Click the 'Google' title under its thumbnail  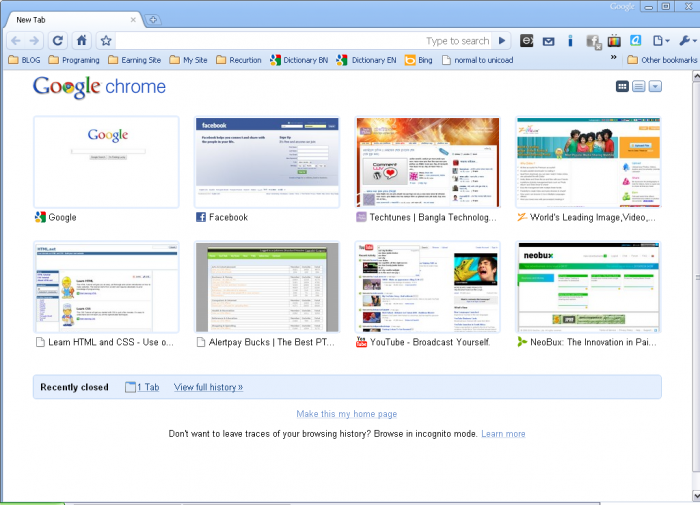(x=62, y=217)
